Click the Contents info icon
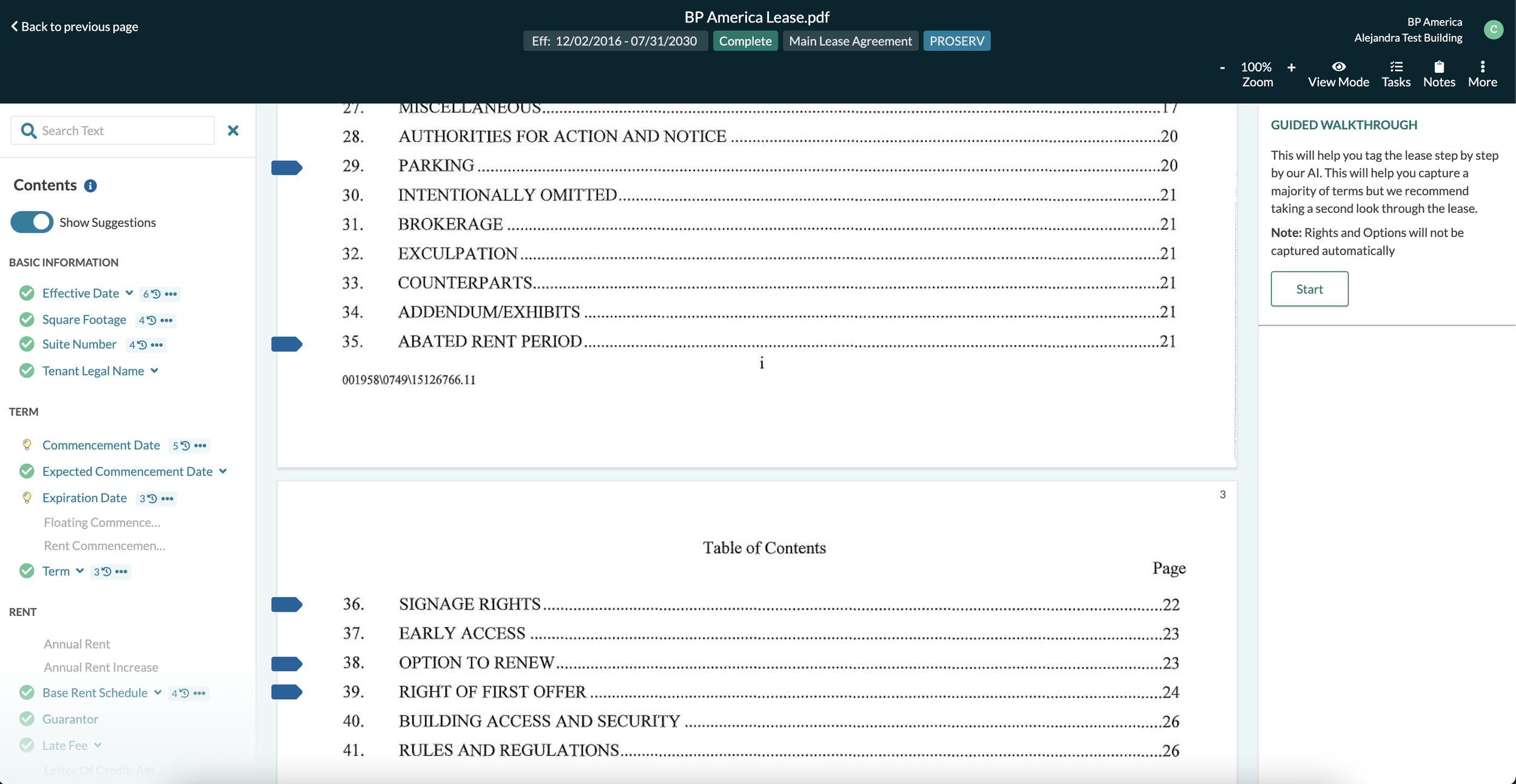This screenshot has width=1516, height=784. coord(90,186)
